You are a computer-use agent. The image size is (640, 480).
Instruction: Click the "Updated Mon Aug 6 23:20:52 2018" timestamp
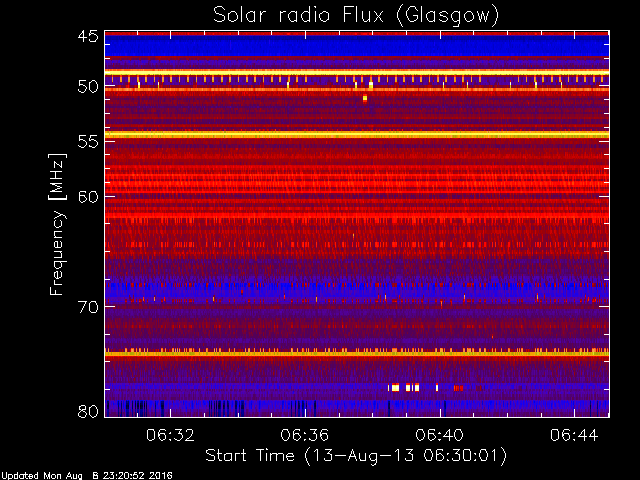pyautogui.click(x=87, y=476)
